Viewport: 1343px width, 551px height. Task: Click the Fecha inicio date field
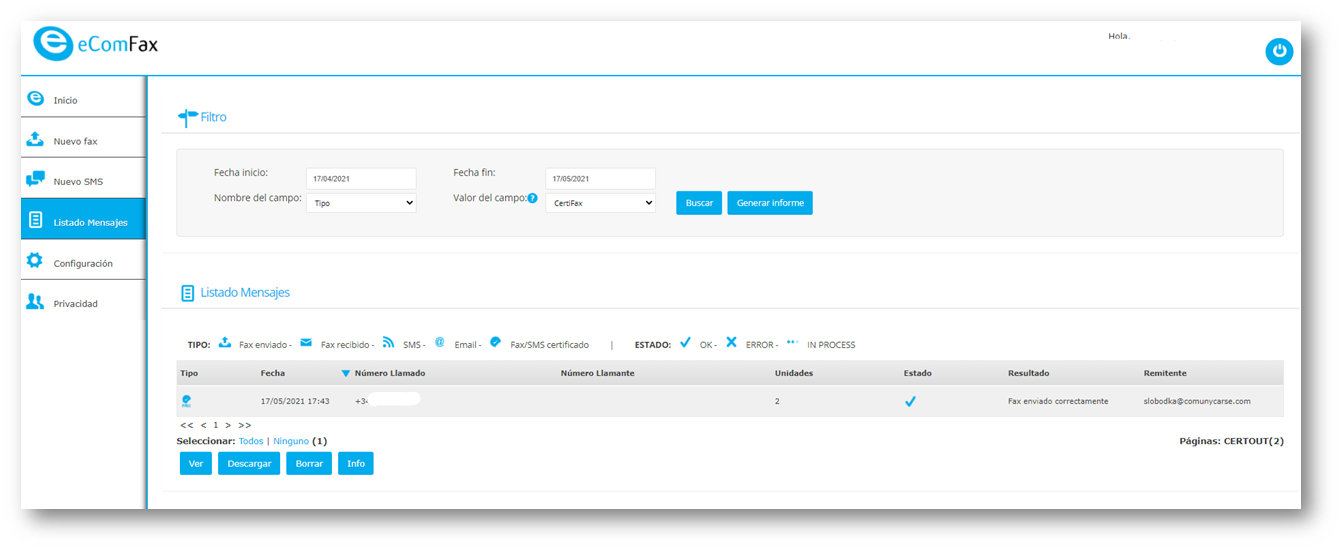click(361, 178)
